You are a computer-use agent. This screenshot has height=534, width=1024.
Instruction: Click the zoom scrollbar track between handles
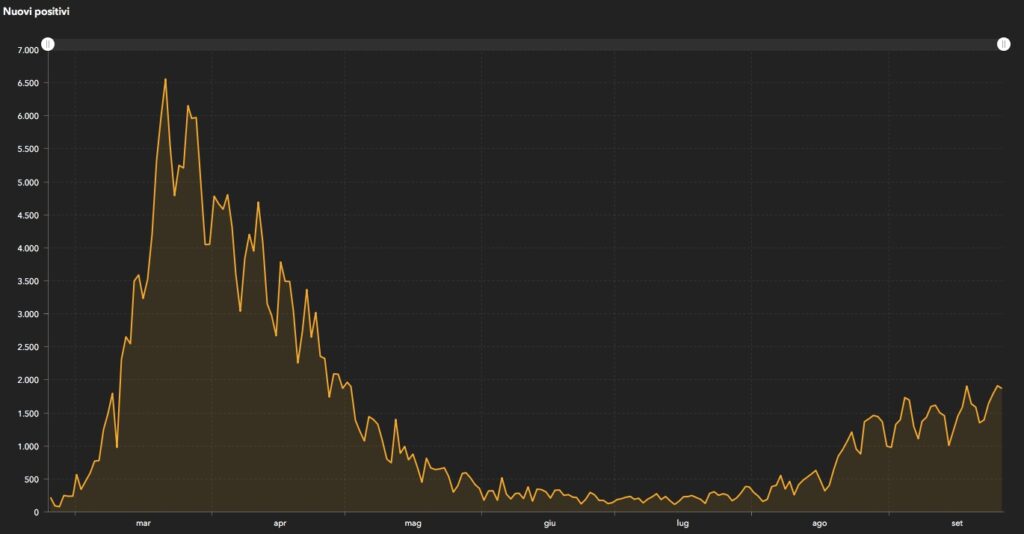[525, 44]
